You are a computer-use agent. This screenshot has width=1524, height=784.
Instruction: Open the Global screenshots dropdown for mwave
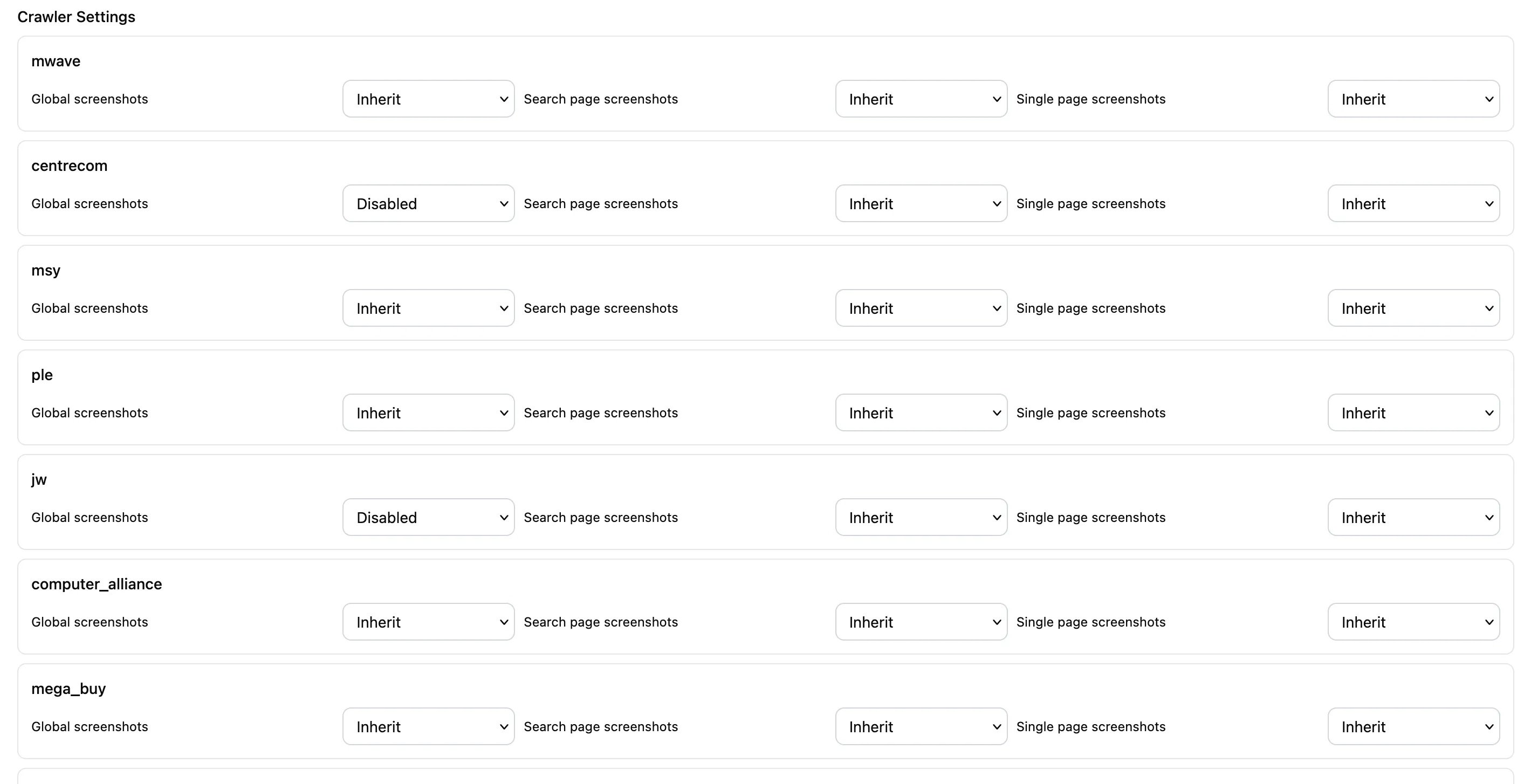[428, 99]
